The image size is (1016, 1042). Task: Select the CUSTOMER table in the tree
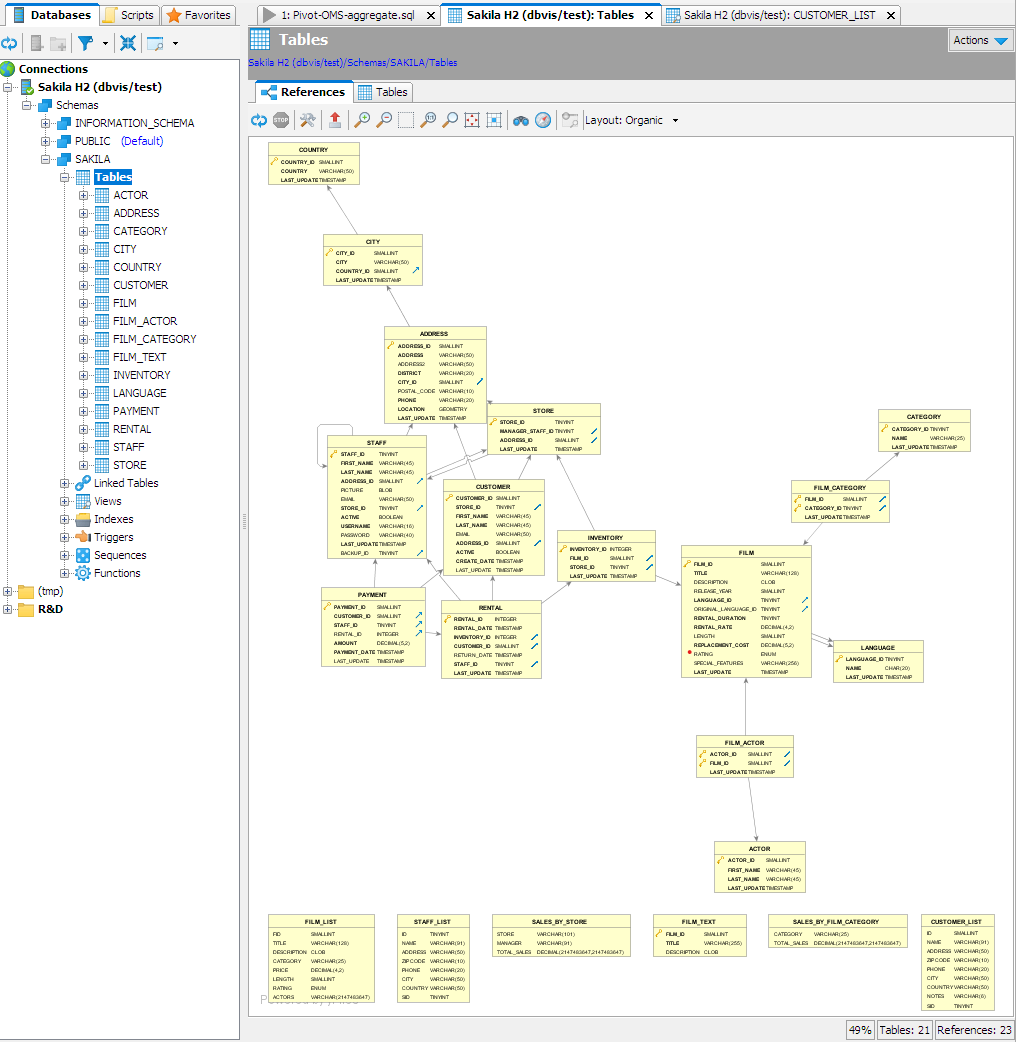click(140, 285)
